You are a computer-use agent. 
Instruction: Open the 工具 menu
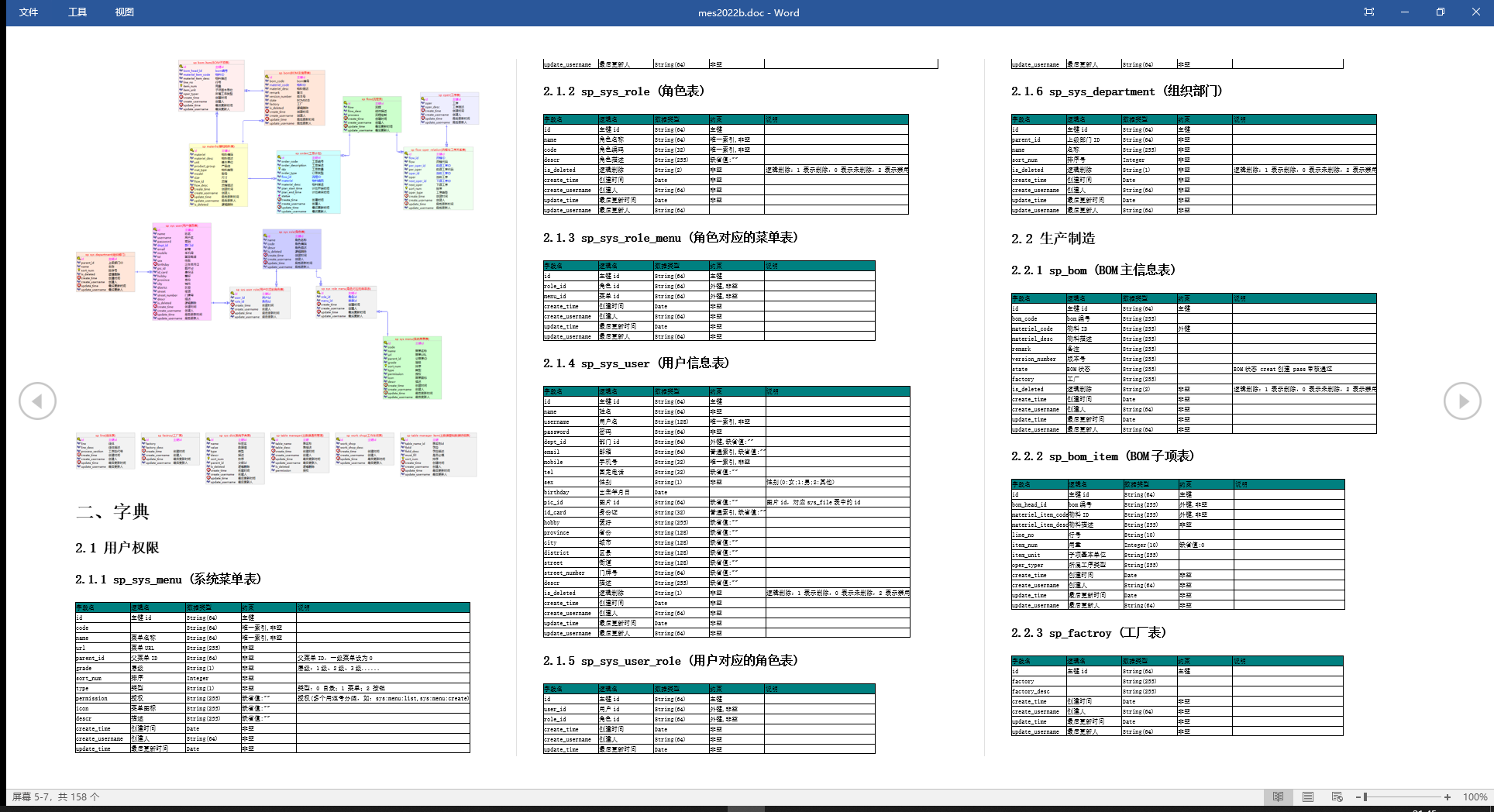click(77, 12)
